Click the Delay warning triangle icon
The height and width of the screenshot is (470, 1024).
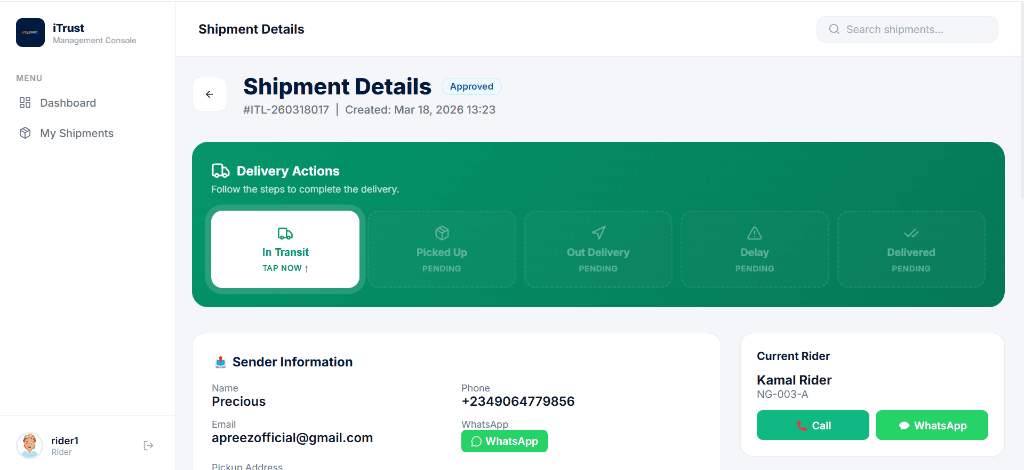pos(755,233)
